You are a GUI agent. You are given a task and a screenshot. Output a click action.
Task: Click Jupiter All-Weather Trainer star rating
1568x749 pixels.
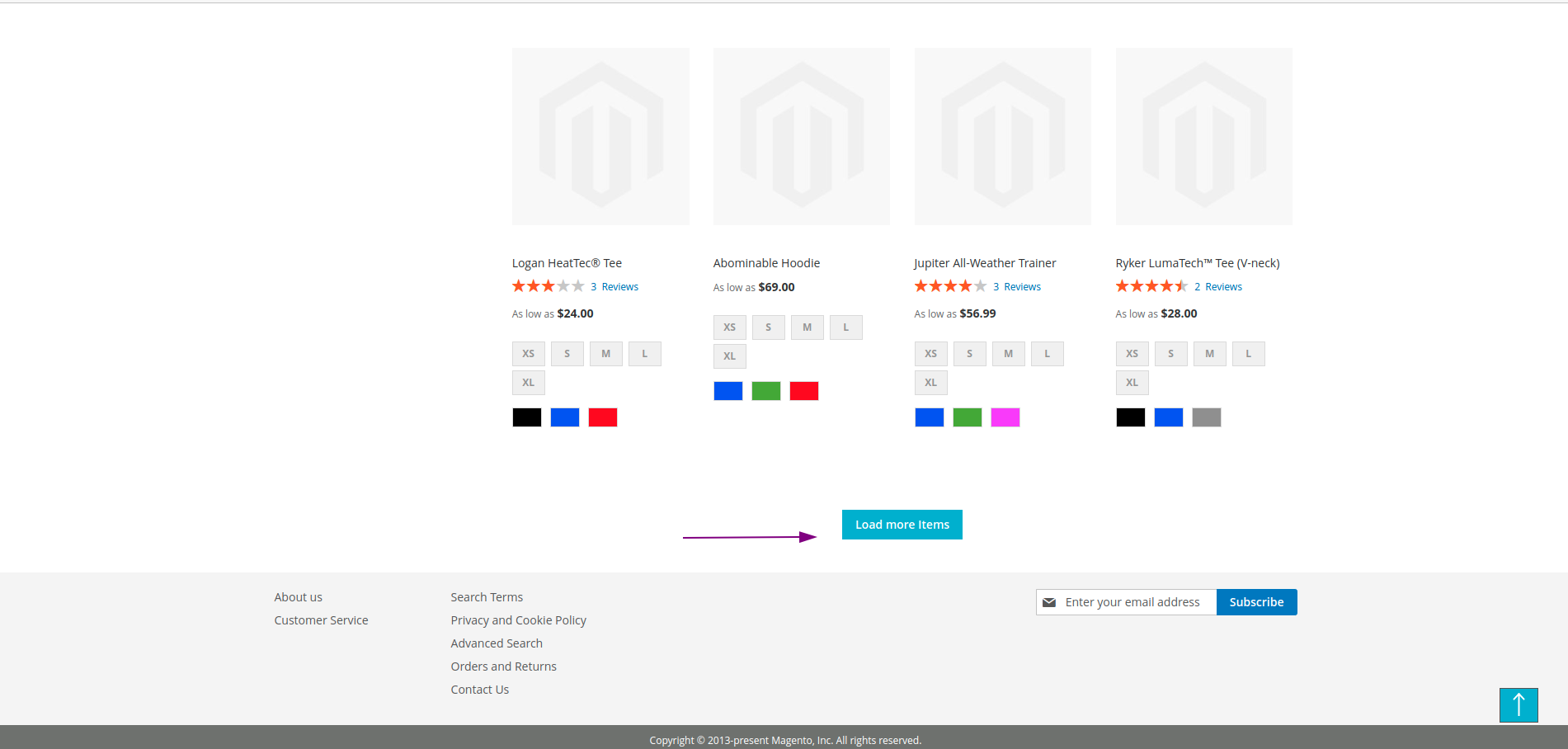coord(950,286)
